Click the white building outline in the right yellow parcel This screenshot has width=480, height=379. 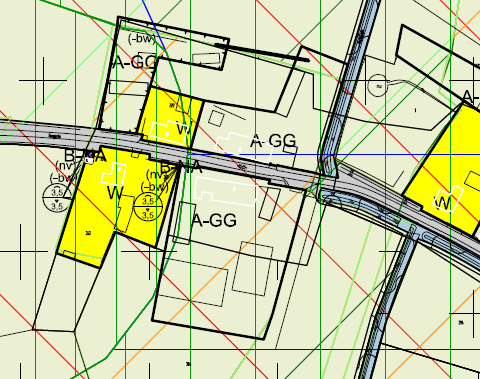(449, 199)
